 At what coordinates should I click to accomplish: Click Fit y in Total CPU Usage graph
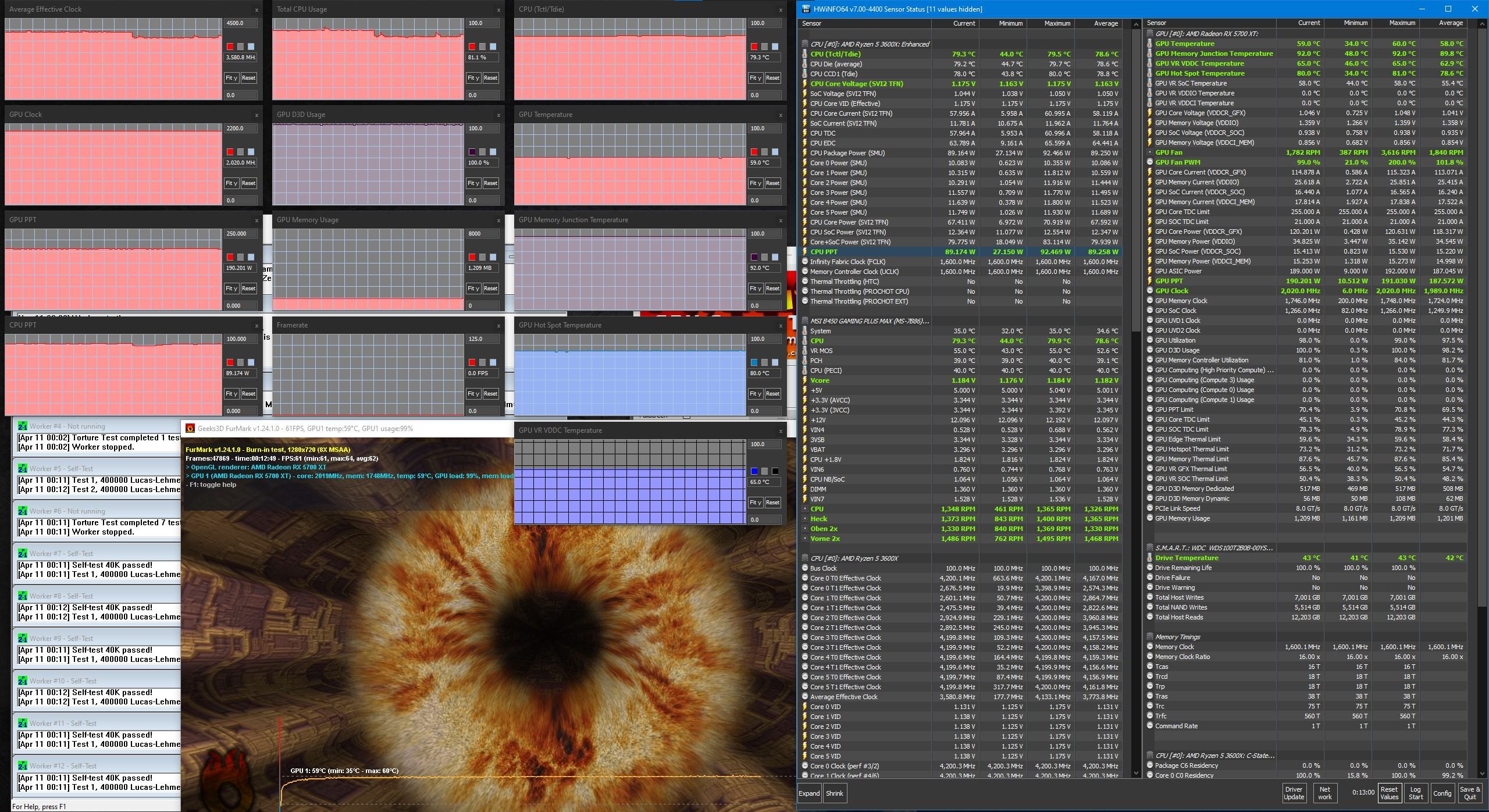tap(473, 78)
